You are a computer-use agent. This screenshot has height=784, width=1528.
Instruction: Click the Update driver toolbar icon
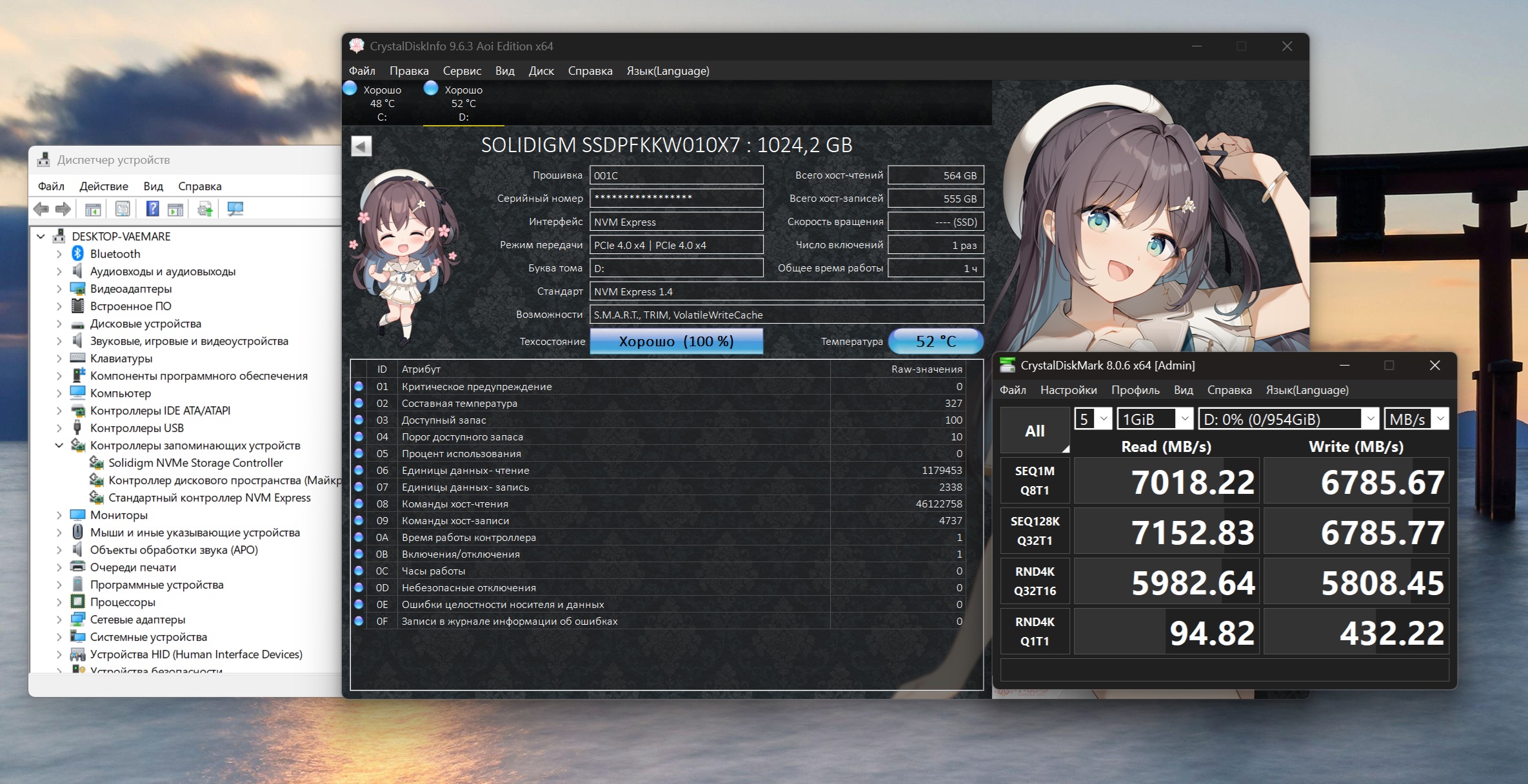(x=205, y=209)
